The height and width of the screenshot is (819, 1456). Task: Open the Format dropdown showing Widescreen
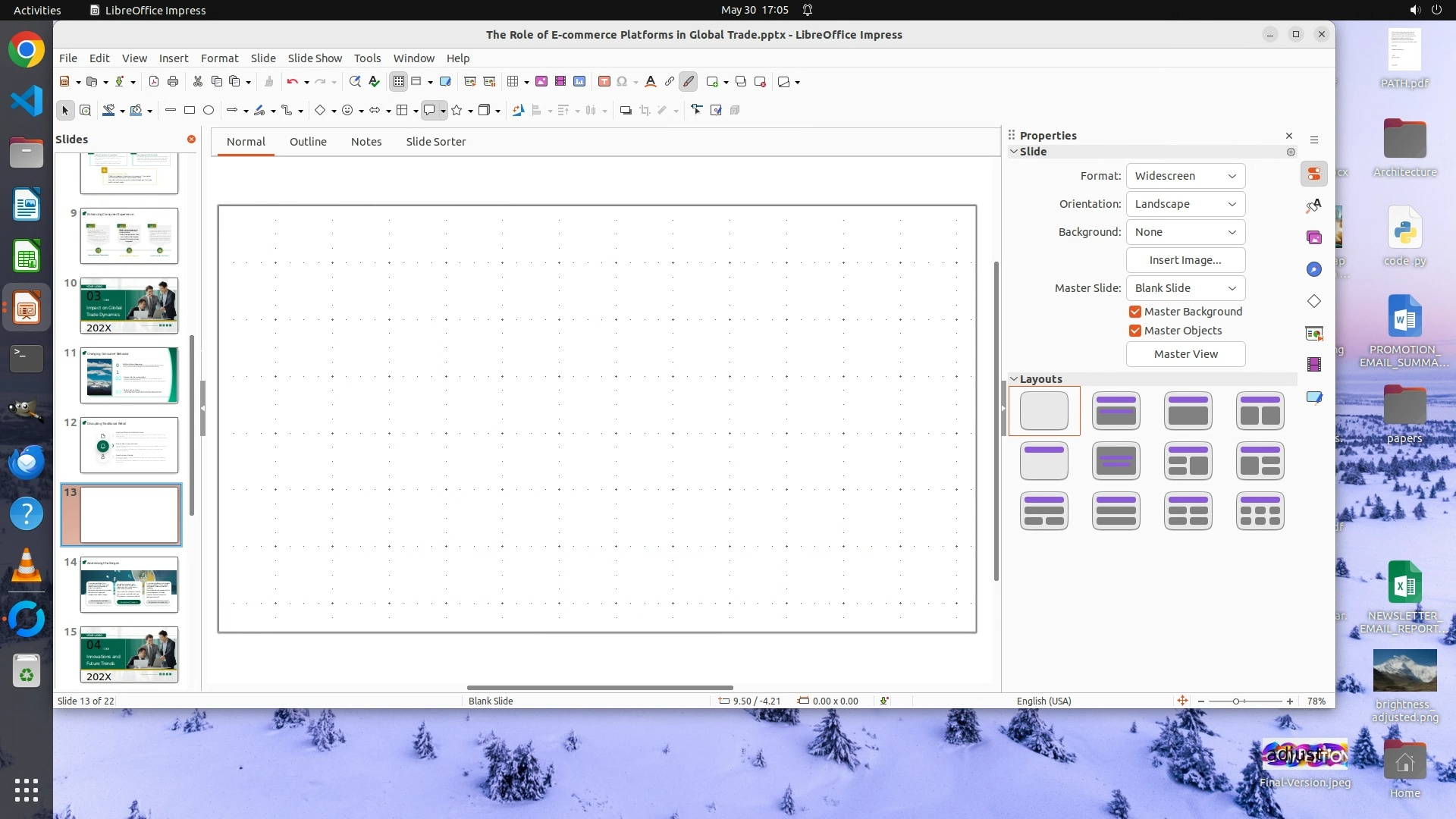click(x=1185, y=176)
